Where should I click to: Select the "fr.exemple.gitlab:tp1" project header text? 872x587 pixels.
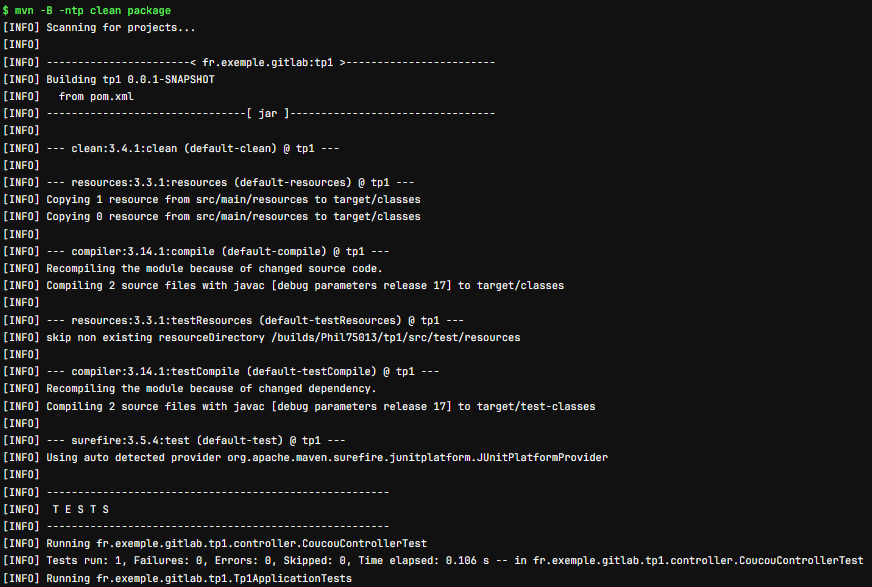(270, 62)
